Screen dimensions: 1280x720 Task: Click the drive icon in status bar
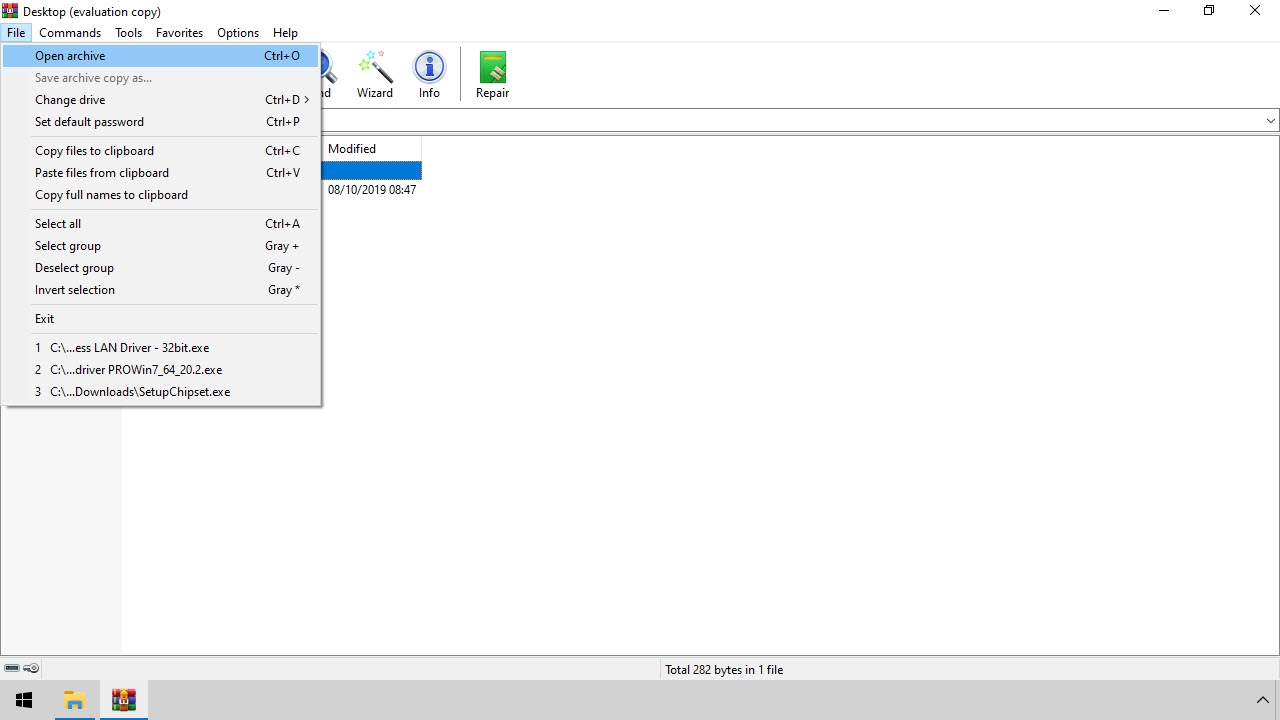point(12,668)
